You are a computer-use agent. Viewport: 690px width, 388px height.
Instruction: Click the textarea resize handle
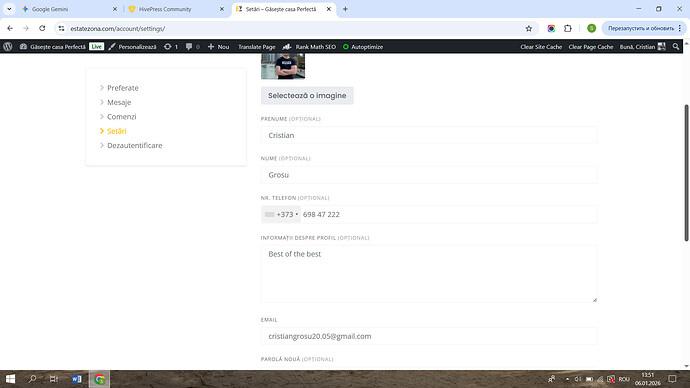(595, 300)
